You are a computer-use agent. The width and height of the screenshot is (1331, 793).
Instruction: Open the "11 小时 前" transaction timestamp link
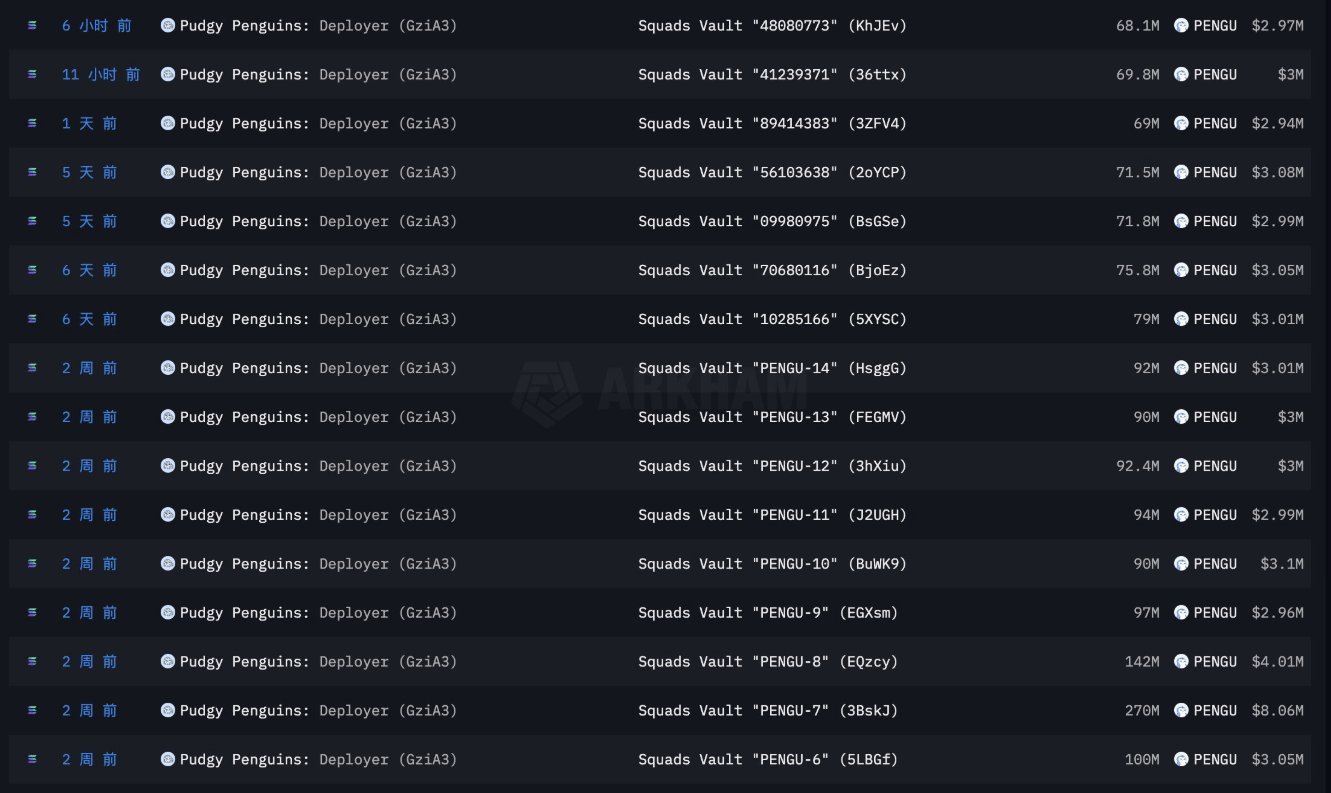(x=100, y=75)
